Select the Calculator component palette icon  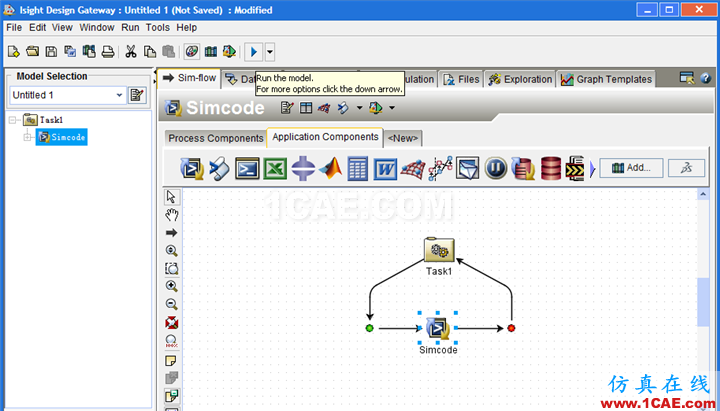click(x=357, y=168)
